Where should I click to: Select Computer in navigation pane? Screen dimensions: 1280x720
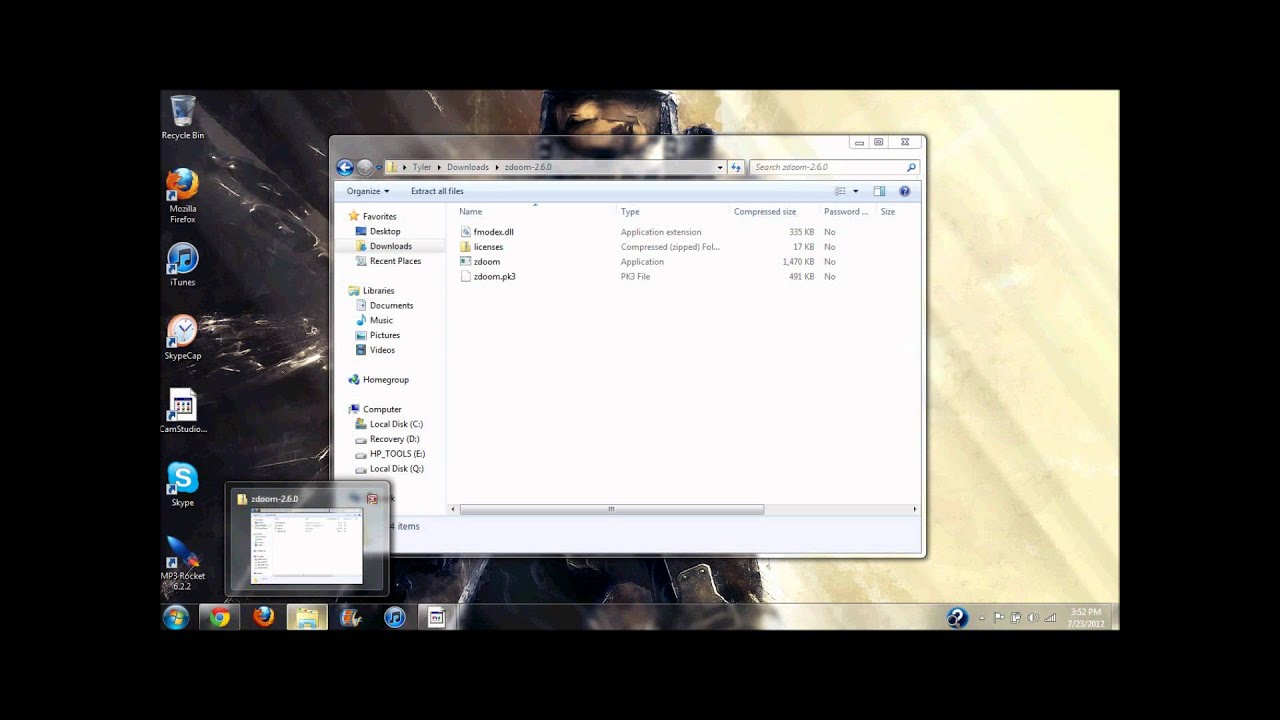coord(382,410)
